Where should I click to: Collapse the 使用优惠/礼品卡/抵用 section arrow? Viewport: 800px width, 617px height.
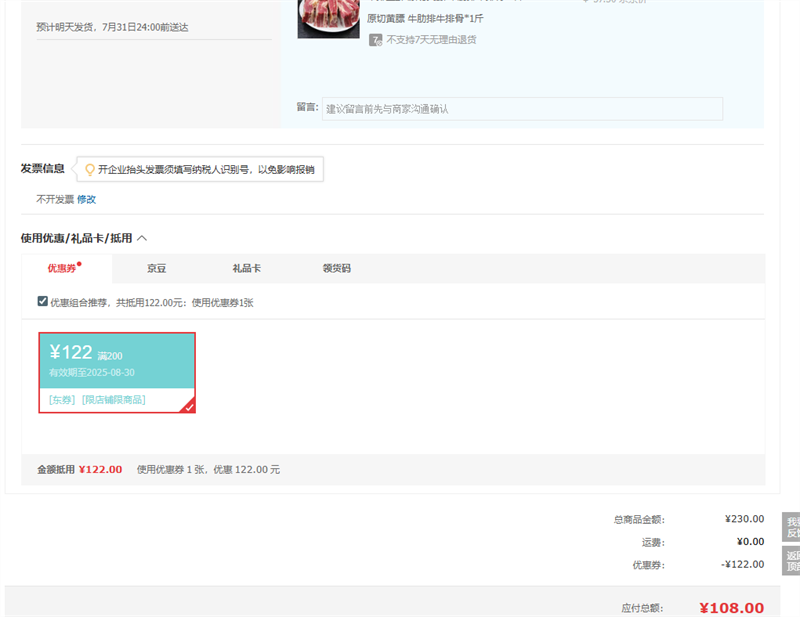click(142, 238)
